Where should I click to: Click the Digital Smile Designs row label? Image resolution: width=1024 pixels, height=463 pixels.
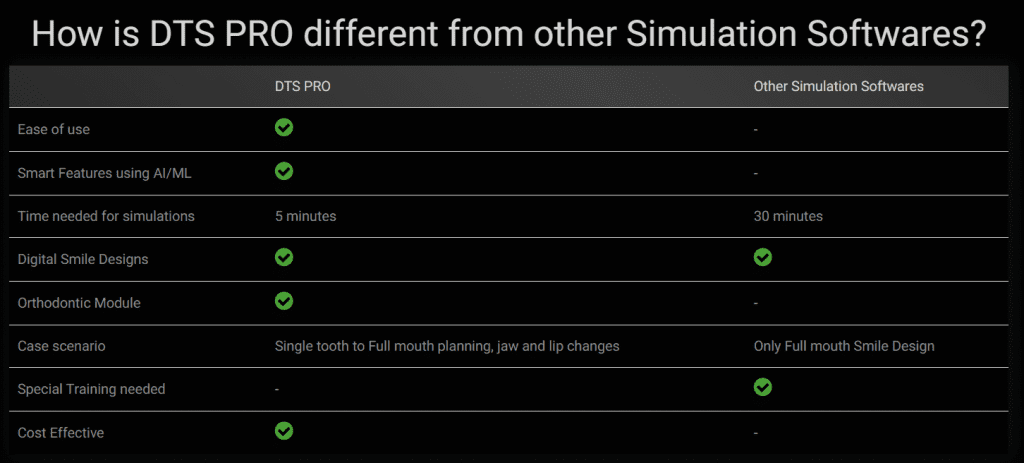pos(83,259)
